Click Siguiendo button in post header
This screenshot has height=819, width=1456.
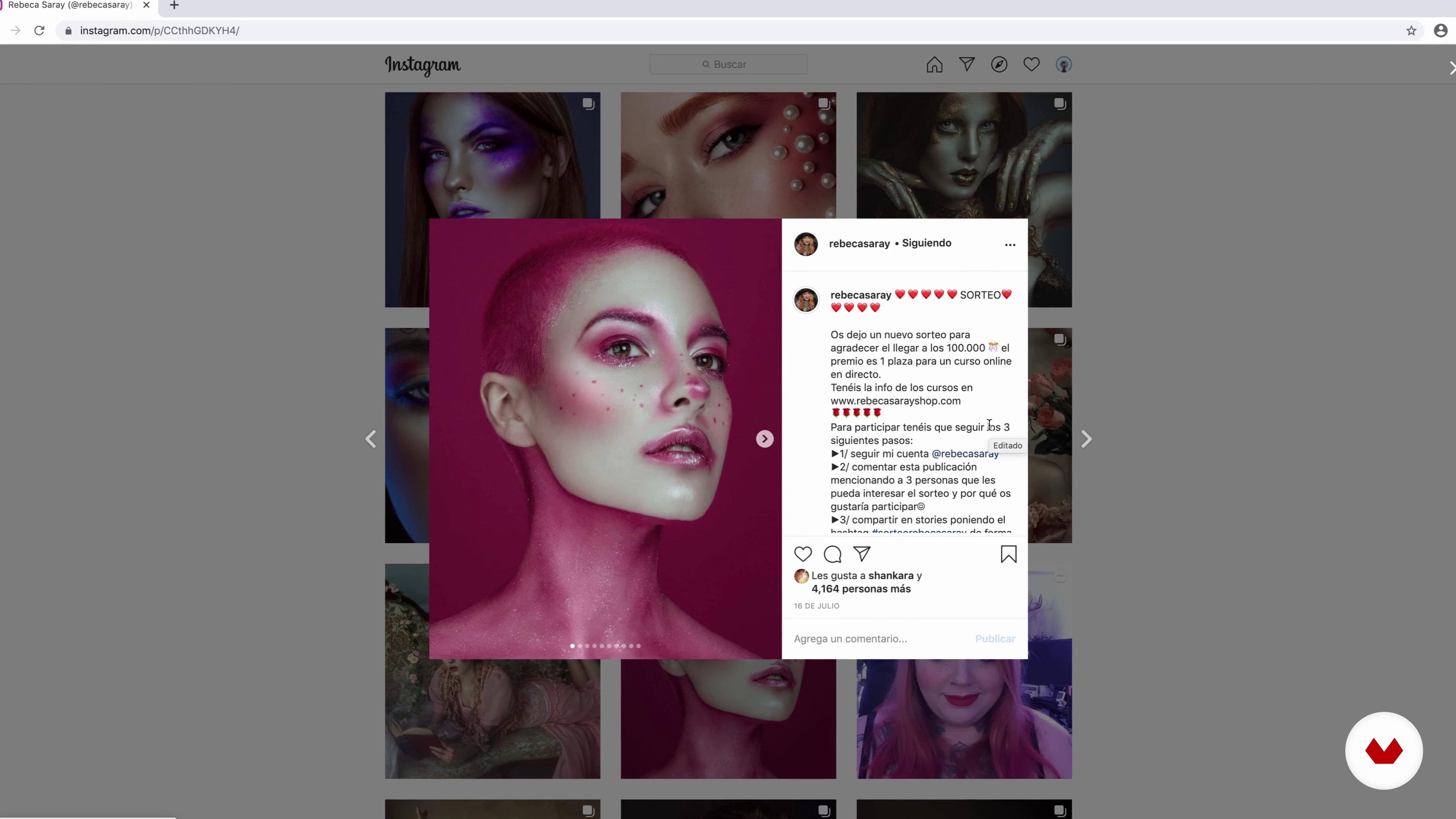(926, 243)
